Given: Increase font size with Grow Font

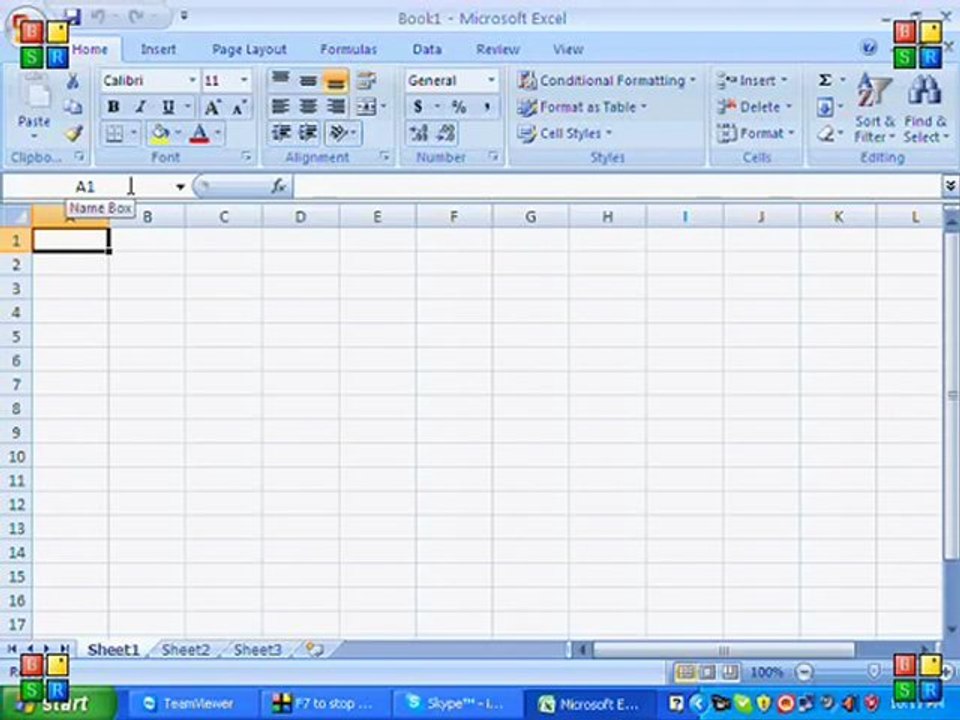Looking at the screenshot, I should pos(212,107).
